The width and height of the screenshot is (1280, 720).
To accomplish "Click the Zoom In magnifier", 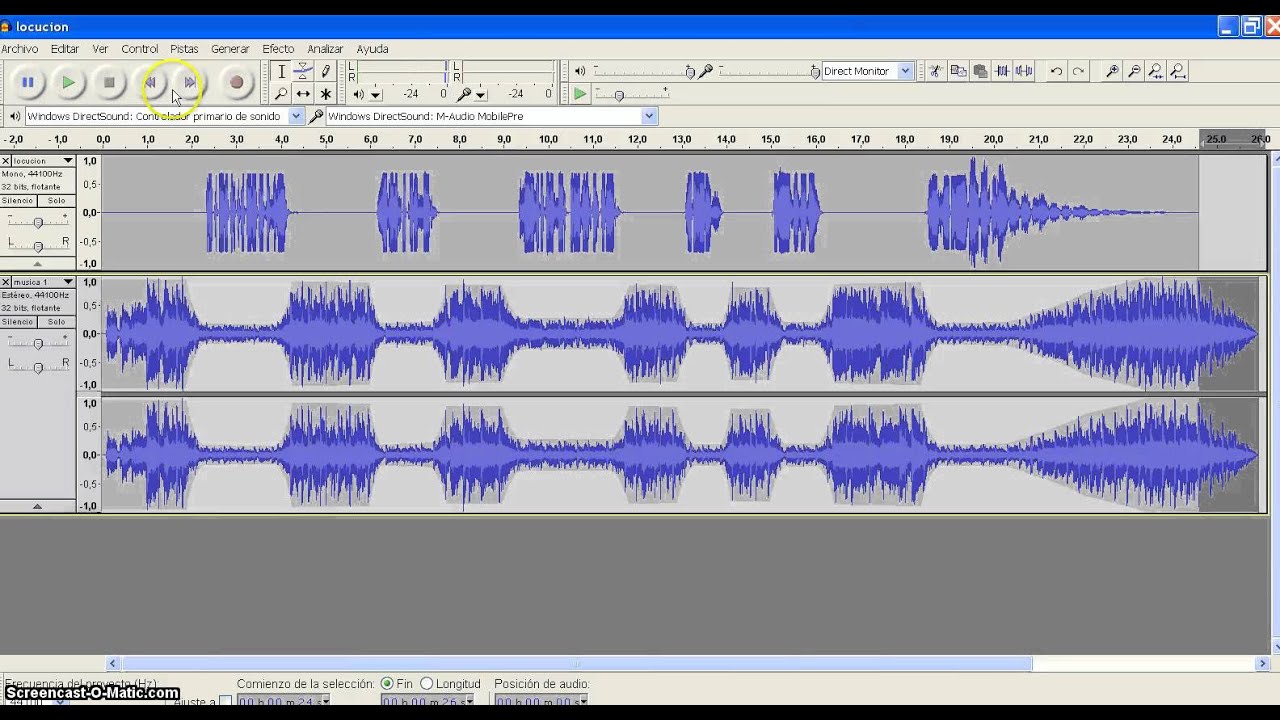I will (x=1112, y=71).
